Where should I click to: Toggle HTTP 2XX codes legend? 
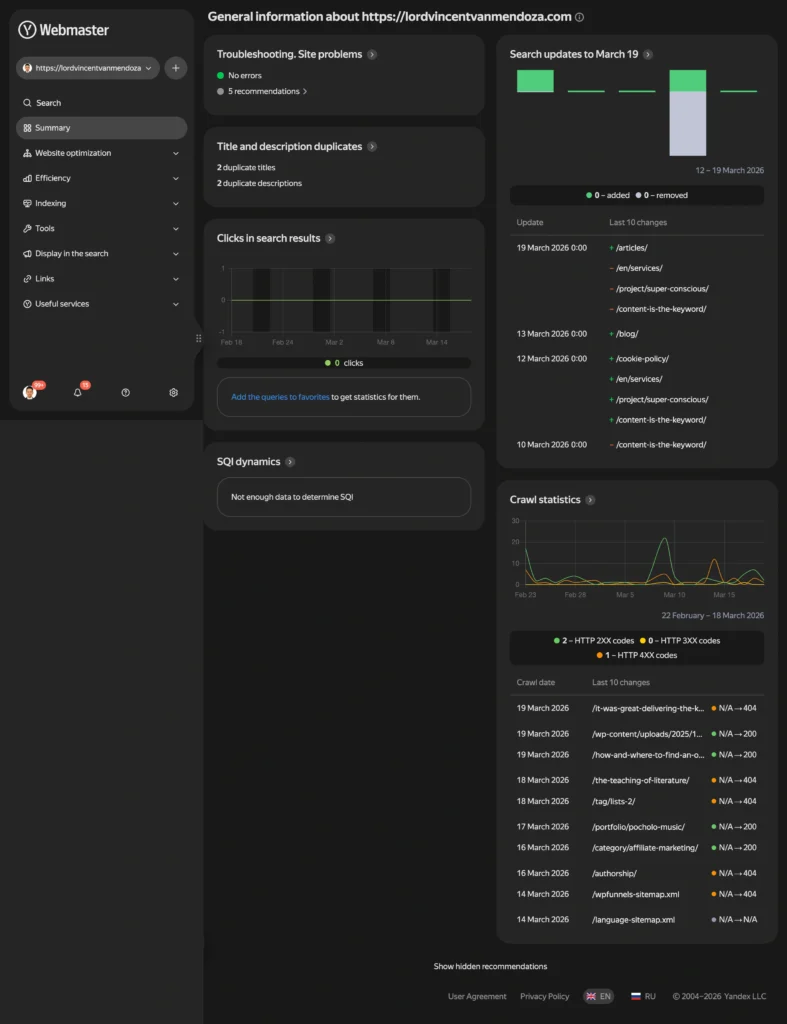(x=594, y=641)
